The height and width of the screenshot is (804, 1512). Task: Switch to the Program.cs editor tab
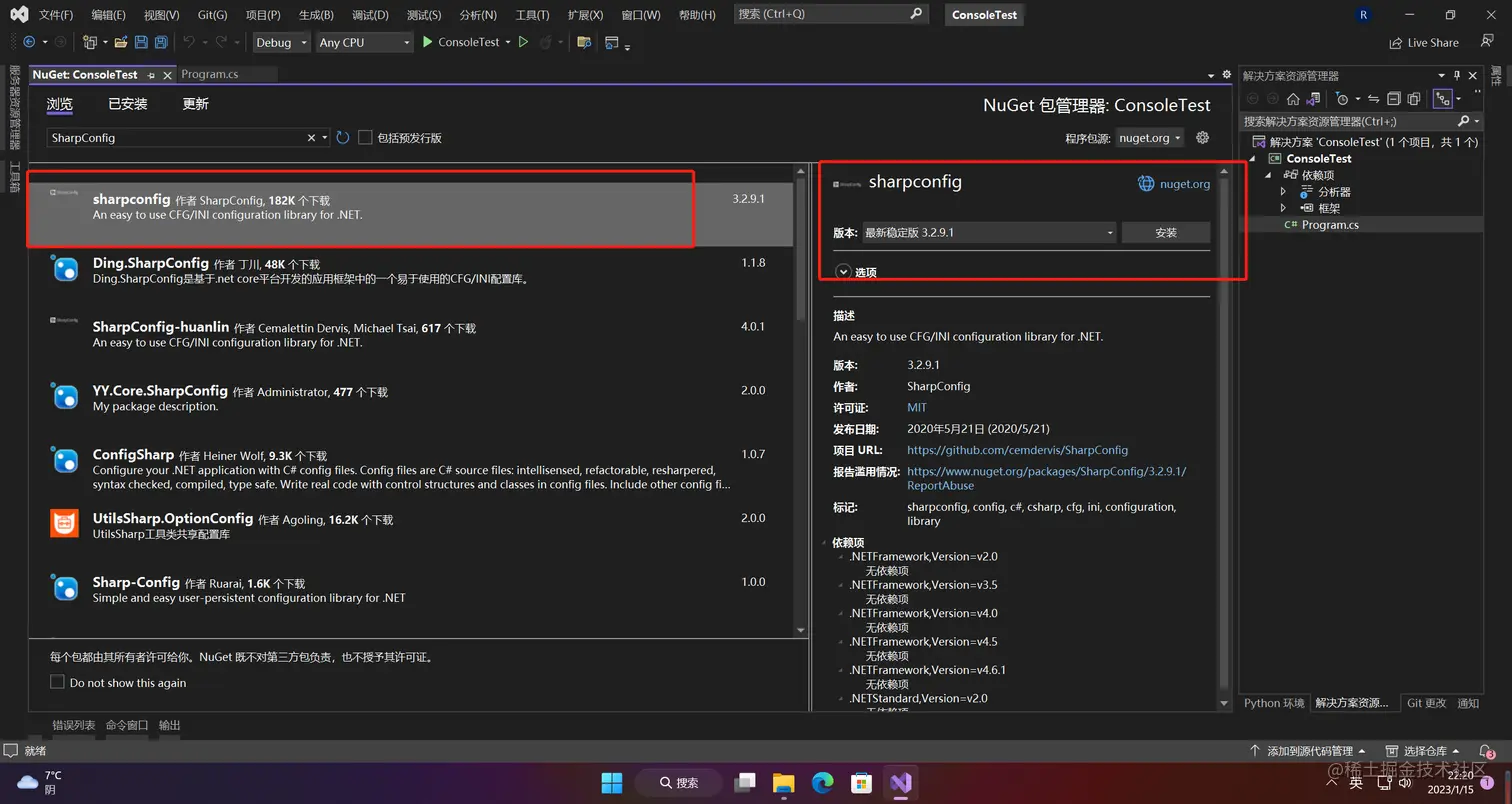pos(210,75)
